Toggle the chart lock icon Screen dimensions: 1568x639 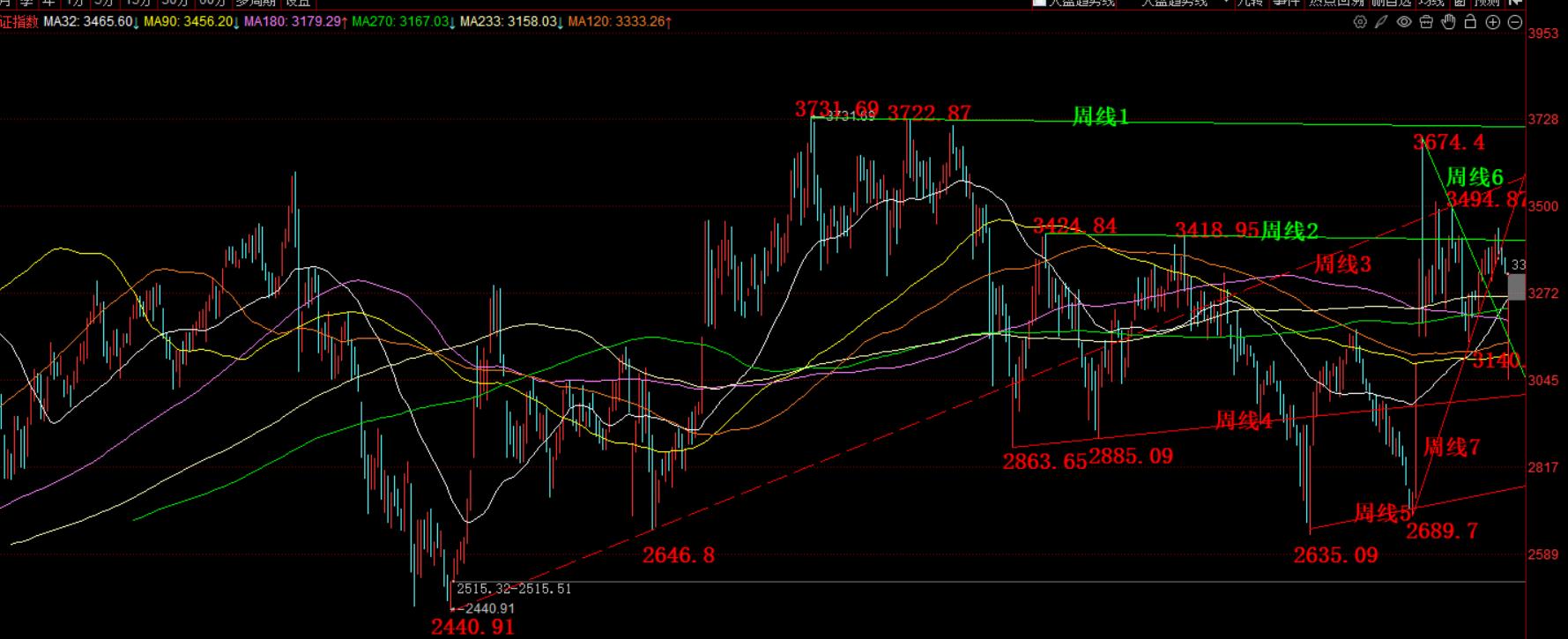tap(1470, 22)
